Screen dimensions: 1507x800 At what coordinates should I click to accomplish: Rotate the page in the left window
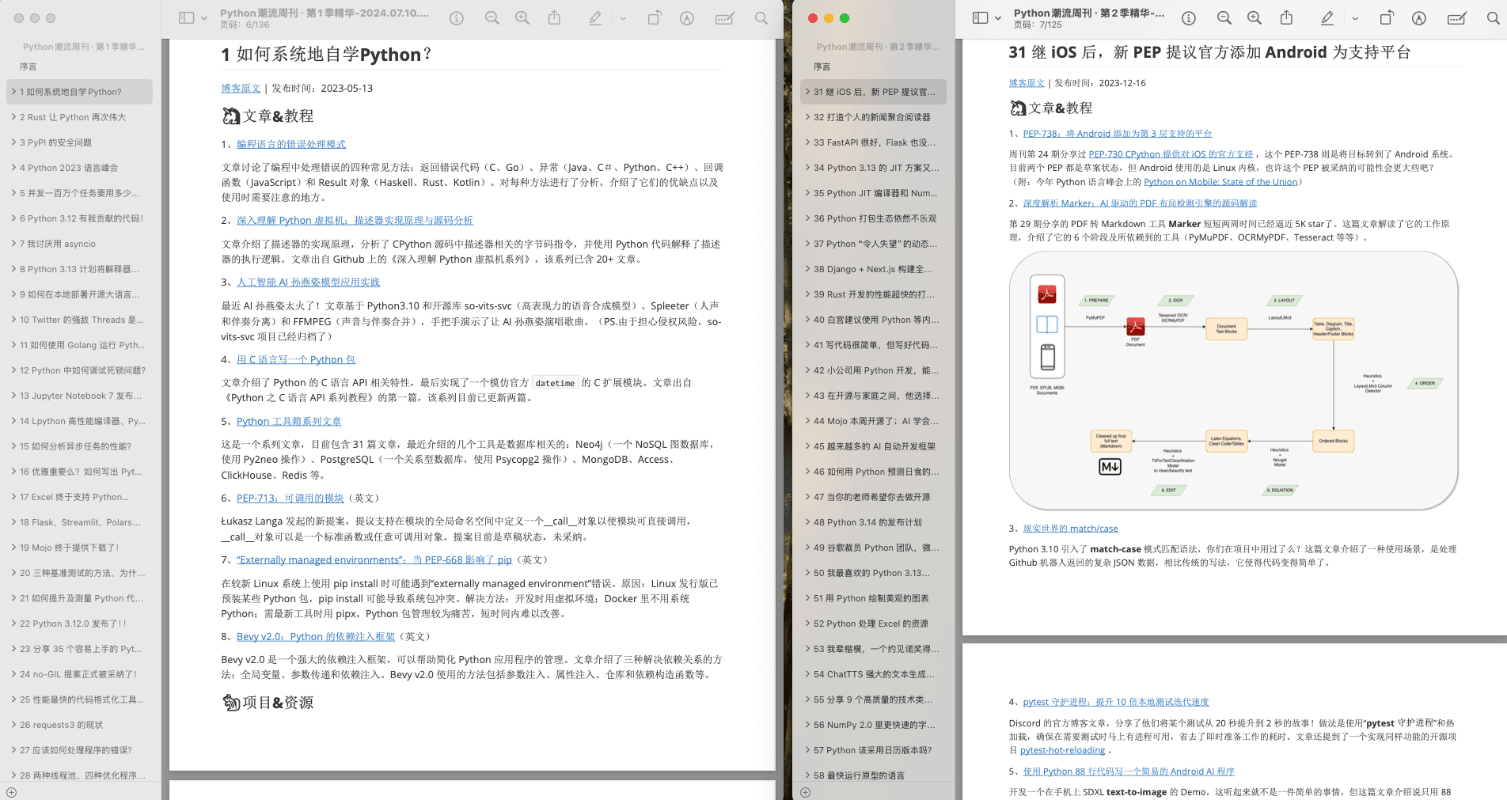654,18
